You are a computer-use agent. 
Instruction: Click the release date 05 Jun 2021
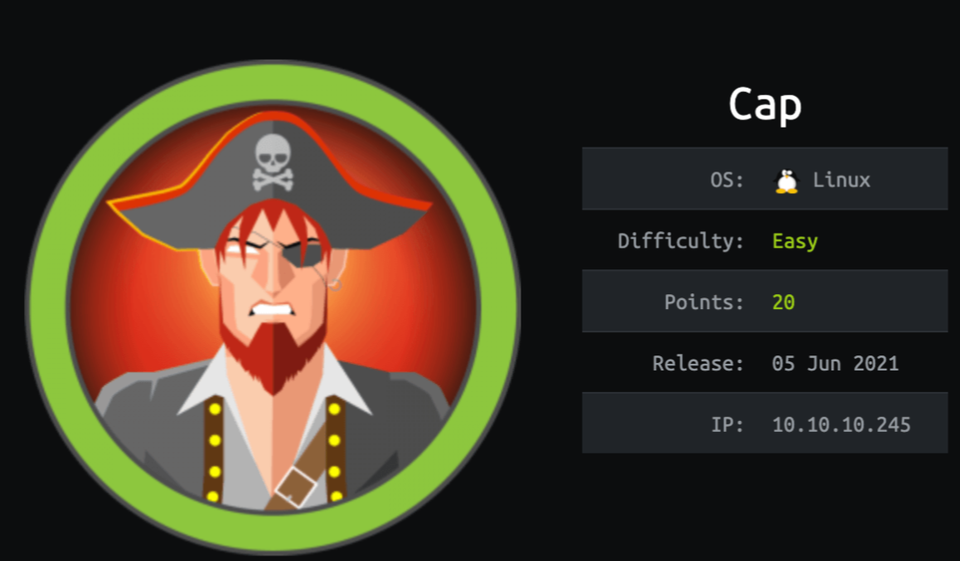pyautogui.click(x=835, y=363)
